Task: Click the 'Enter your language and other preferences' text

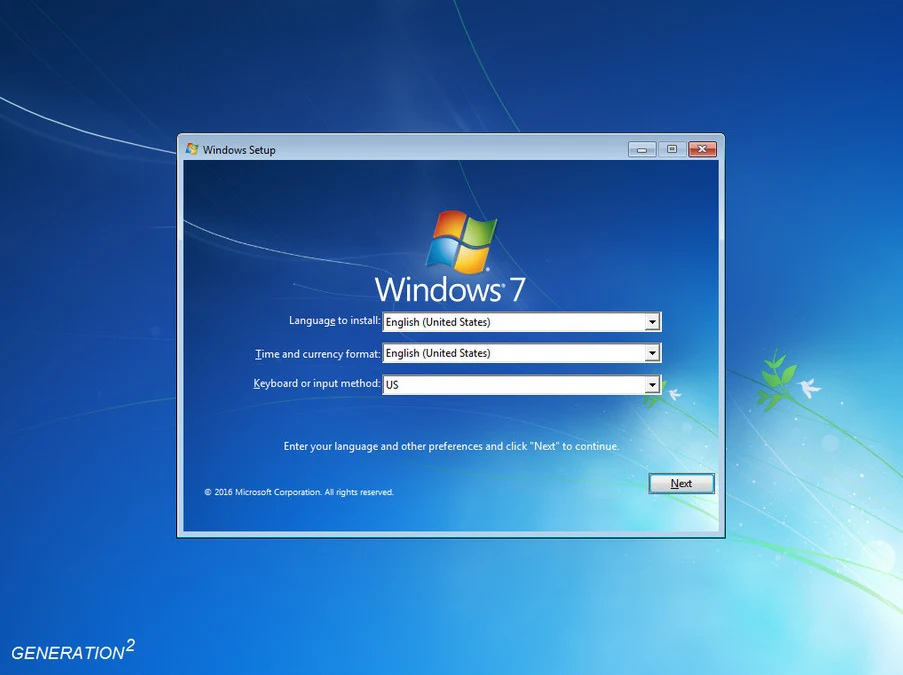Action: (x=451, y=446)
